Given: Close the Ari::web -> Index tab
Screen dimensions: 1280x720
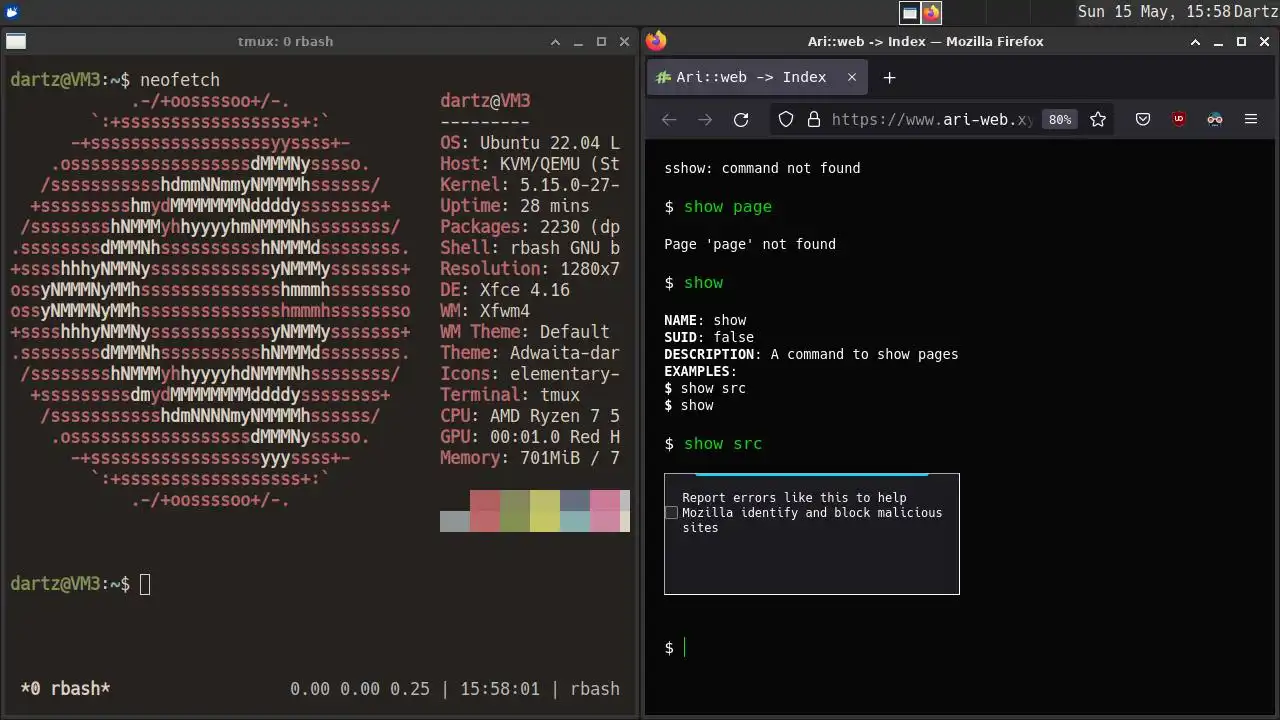Looking at the screenshot, I should pyautogui.click(x=852, y=77).
